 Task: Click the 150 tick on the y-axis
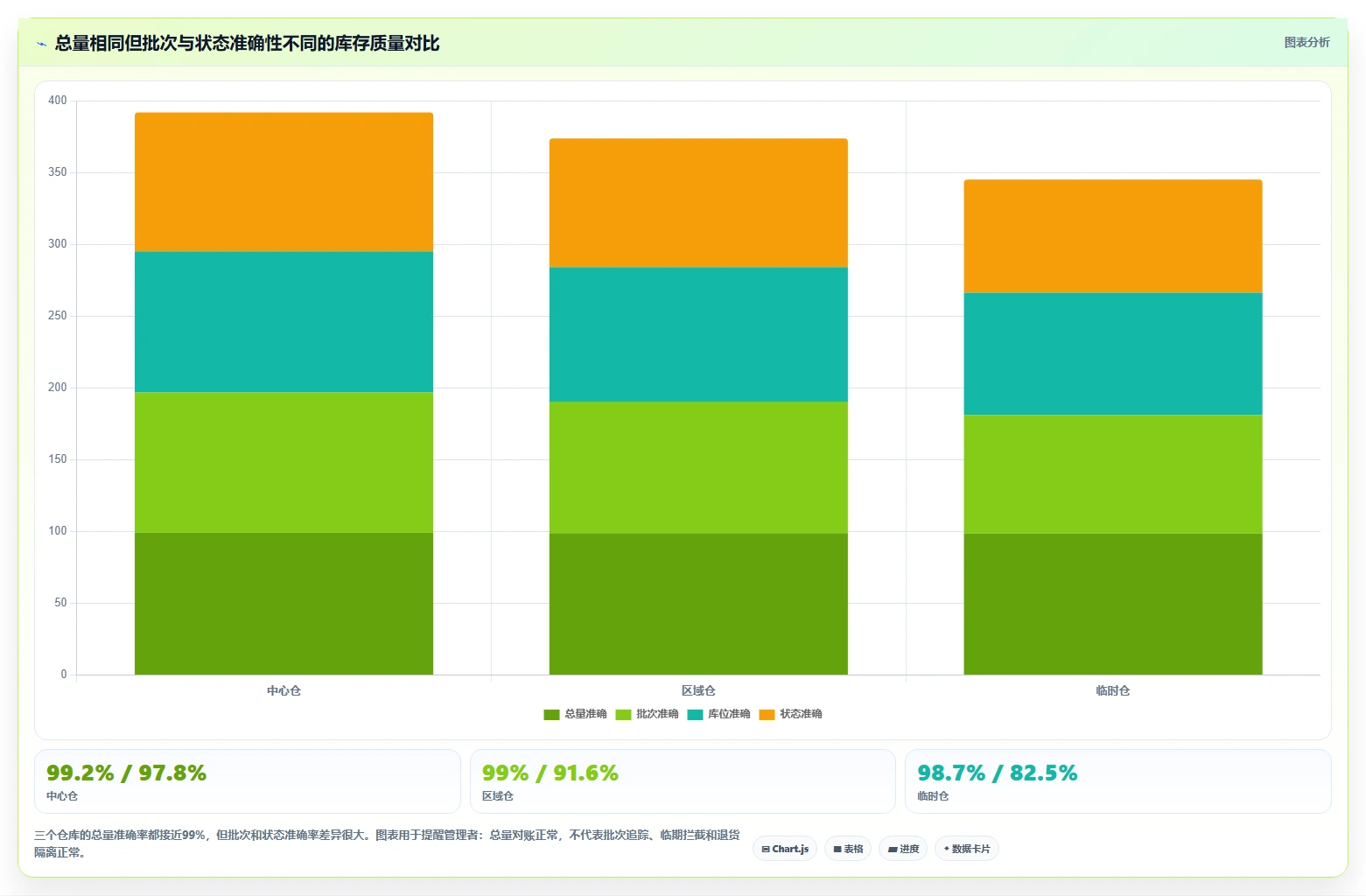point(58,459)
